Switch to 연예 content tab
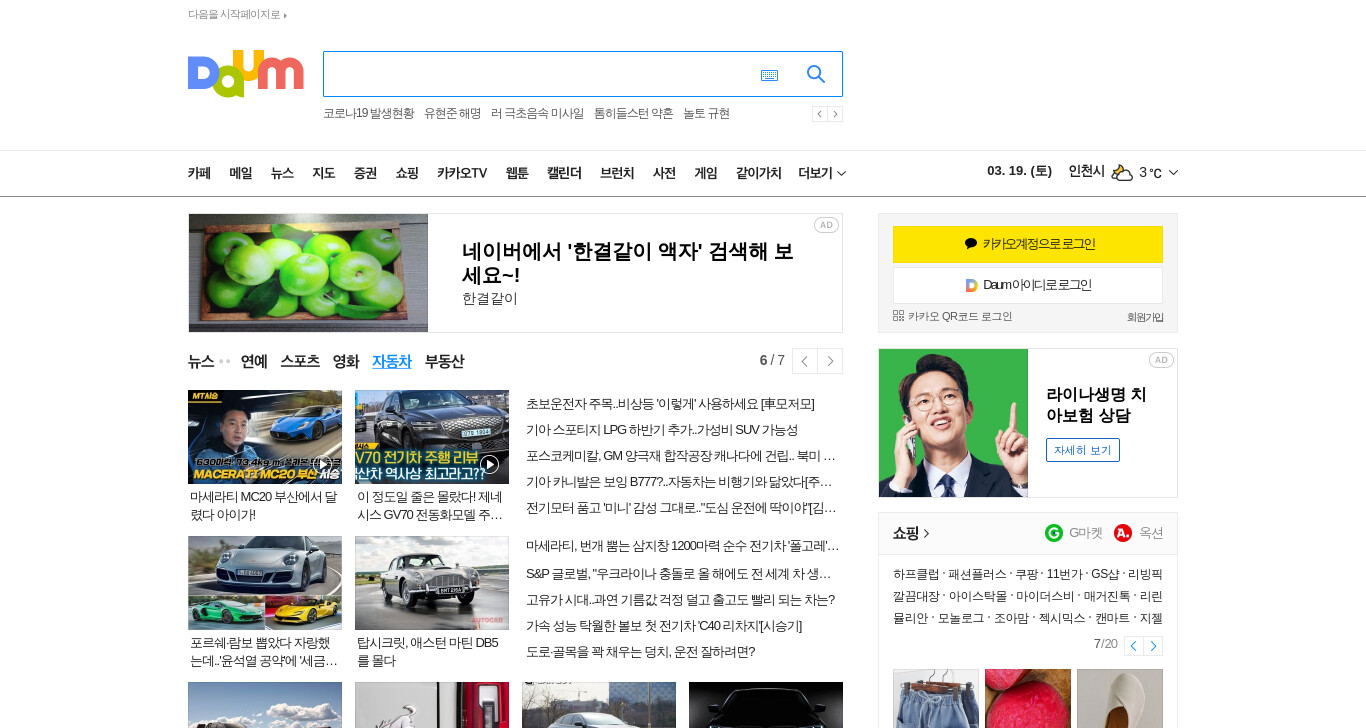This screenshot has width=1366, height=728. point(254,361)
